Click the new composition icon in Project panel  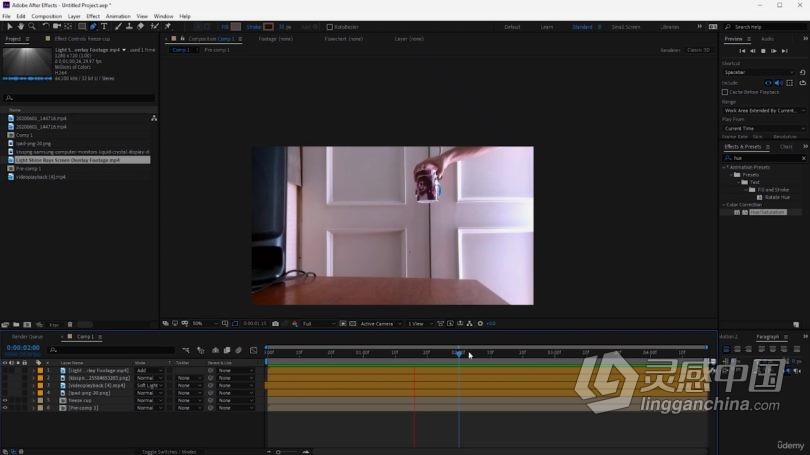click(27, 325)
